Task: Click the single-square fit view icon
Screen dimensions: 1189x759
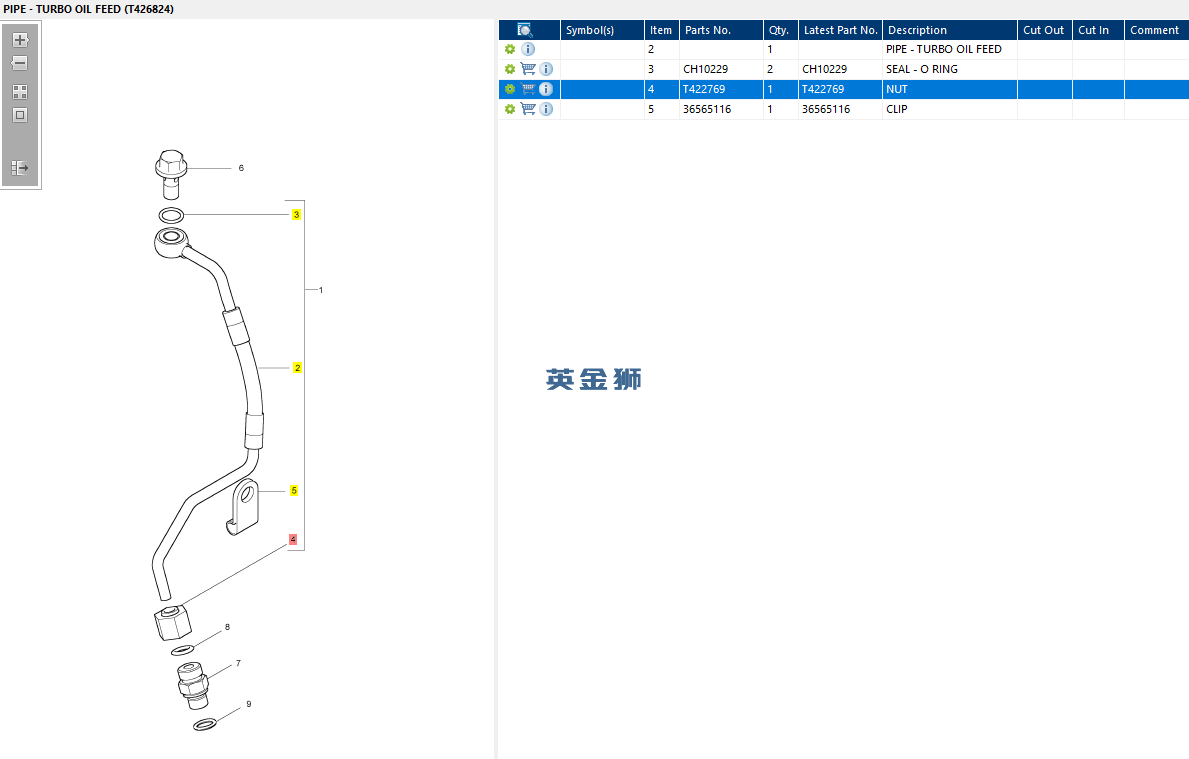Action: click(20, 115)
